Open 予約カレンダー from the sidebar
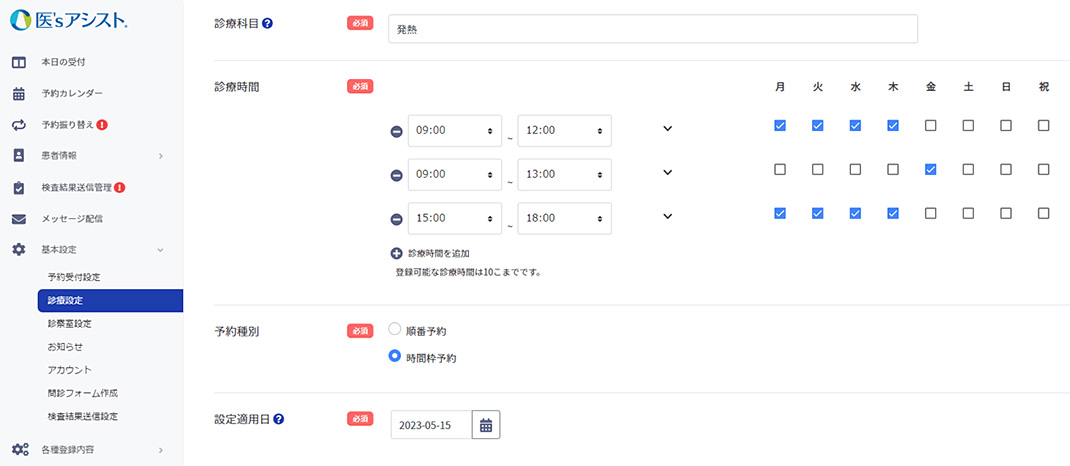The width and height of the screenshot is (1070, 466). 71,94
